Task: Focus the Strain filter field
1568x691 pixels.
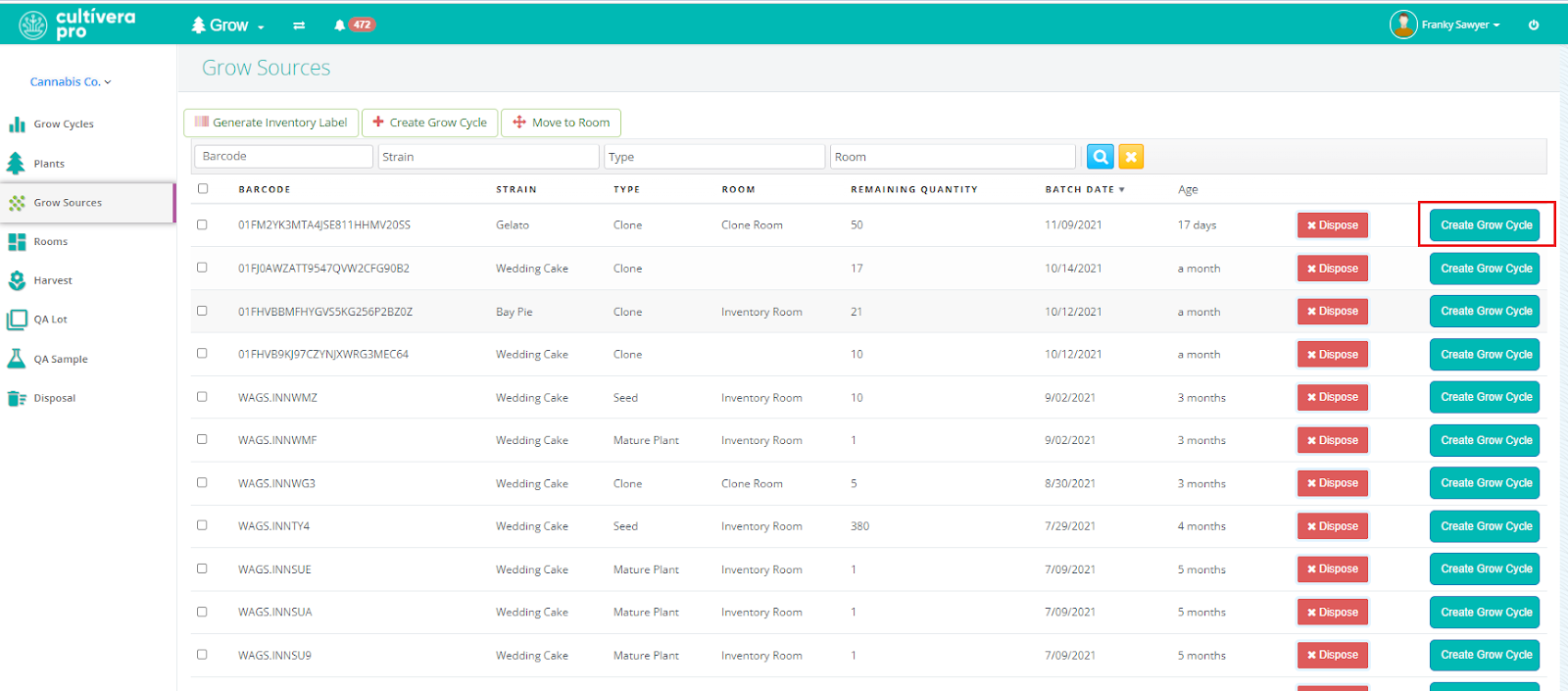Action: 488,157
